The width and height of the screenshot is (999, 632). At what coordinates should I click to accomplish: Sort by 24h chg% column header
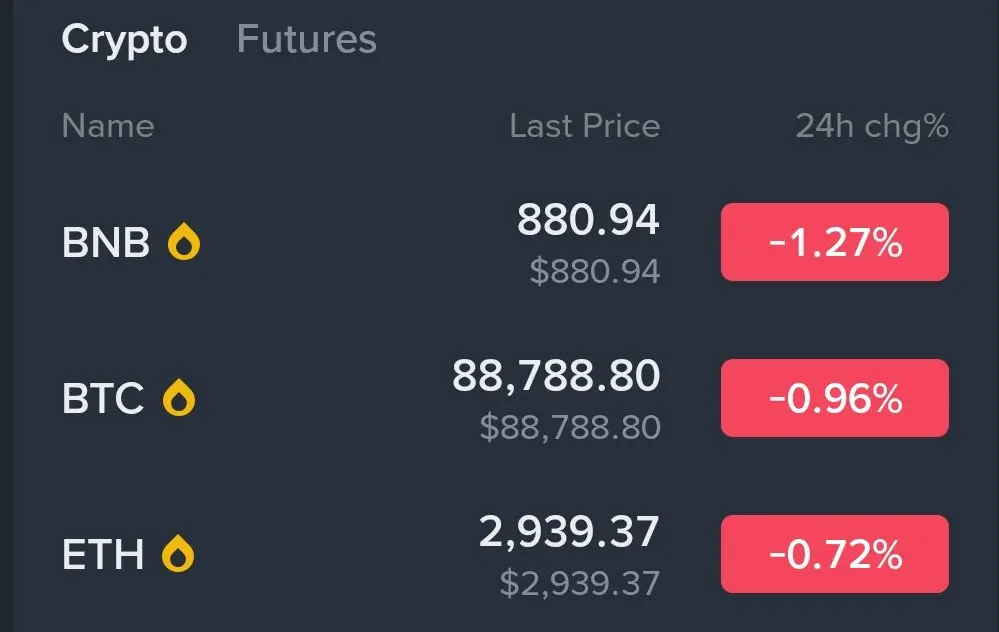point(871,127)
